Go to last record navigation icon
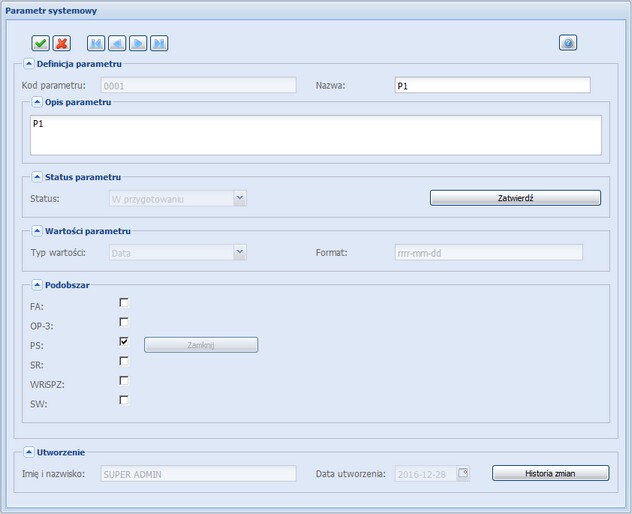 pos(159,43)
